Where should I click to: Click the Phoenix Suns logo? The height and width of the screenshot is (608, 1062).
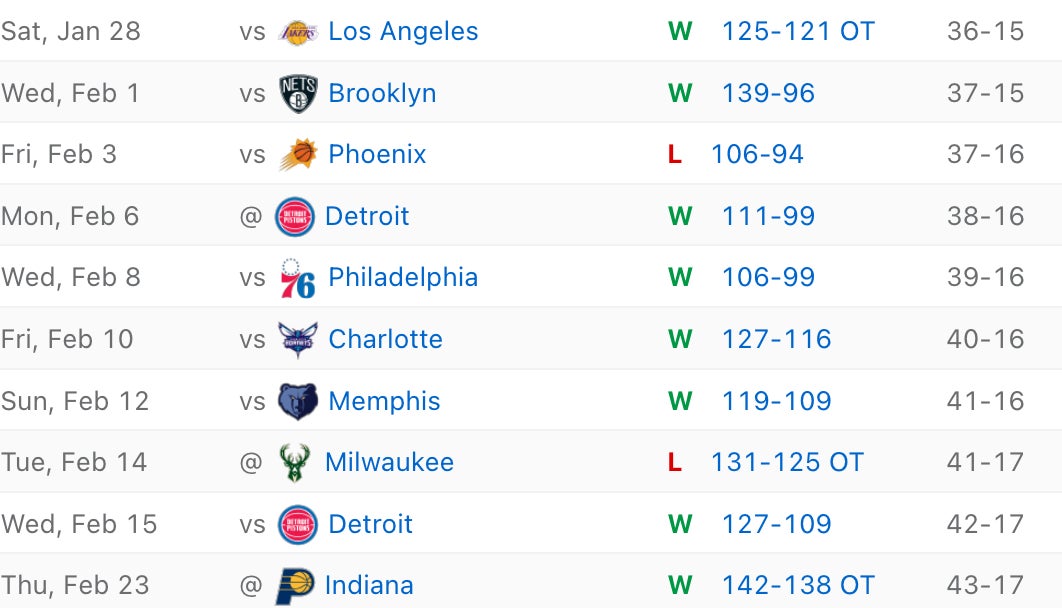tap(298, 155)
